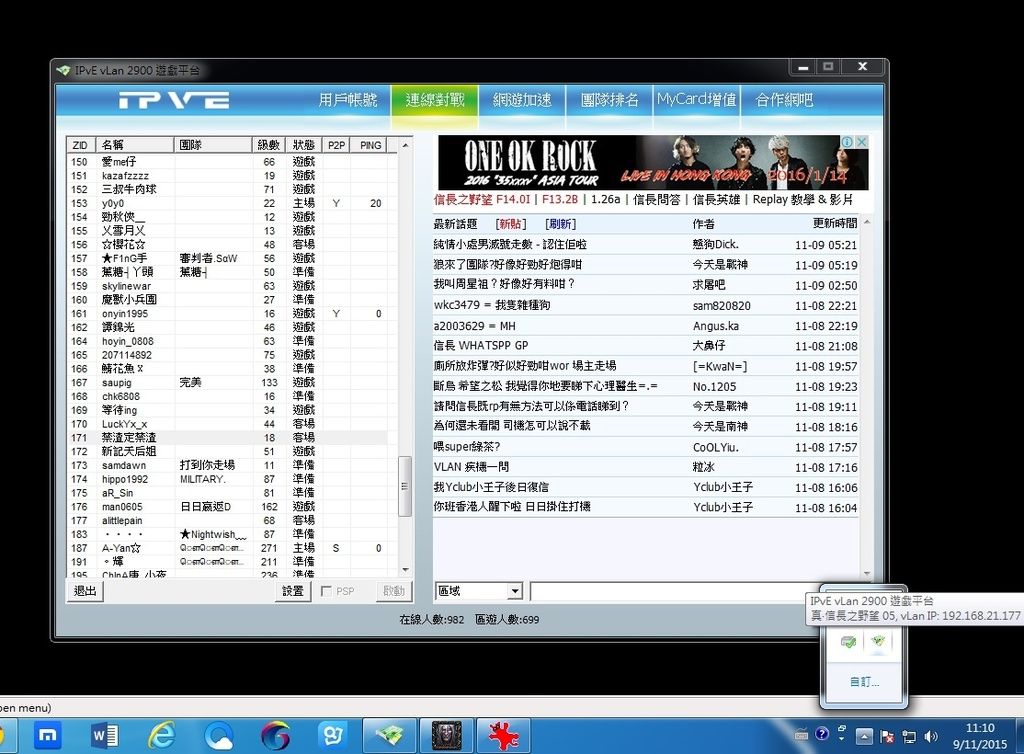Image resolution: width=1024 pixels, height=754 pixels.
Task: Open the Maxthon browser taskbar icon
Action: pos(47,736)
